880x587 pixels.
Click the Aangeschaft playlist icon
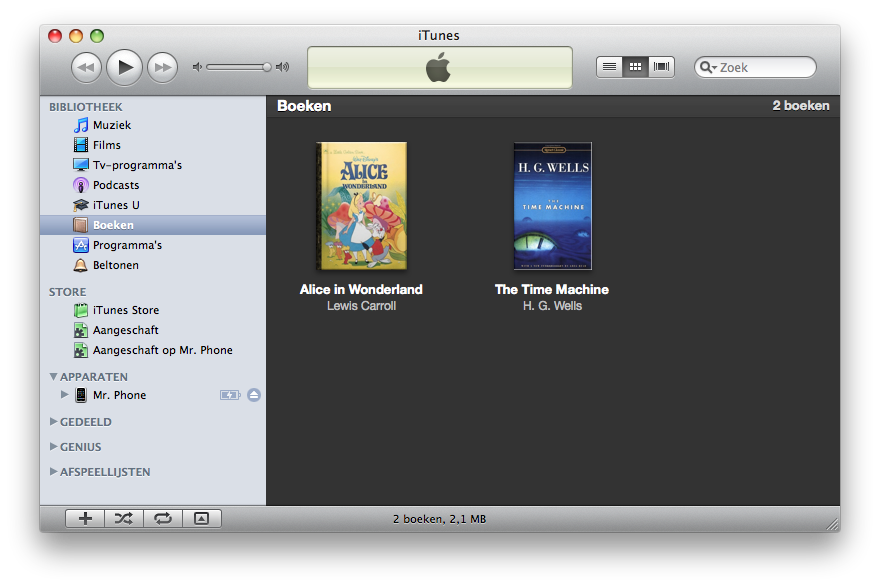[x=81, y=331]
